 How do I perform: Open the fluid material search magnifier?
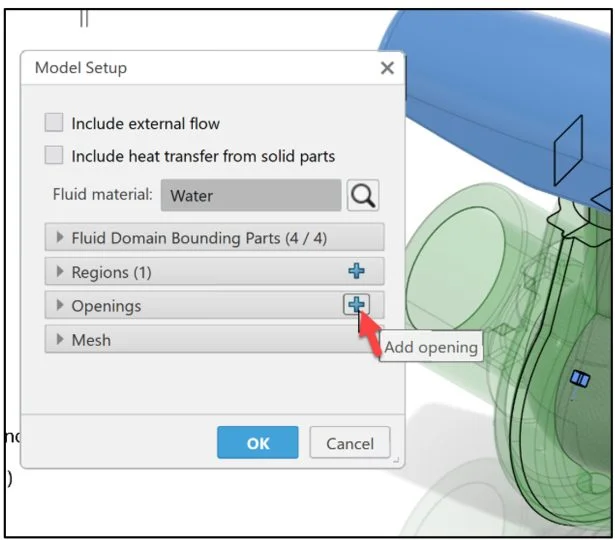click(363, 196)
